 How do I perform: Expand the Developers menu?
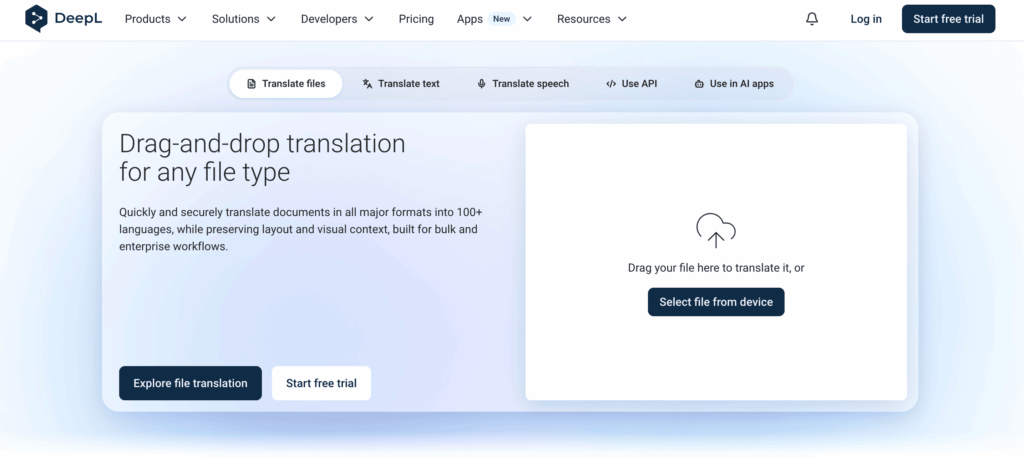[337, 19]
